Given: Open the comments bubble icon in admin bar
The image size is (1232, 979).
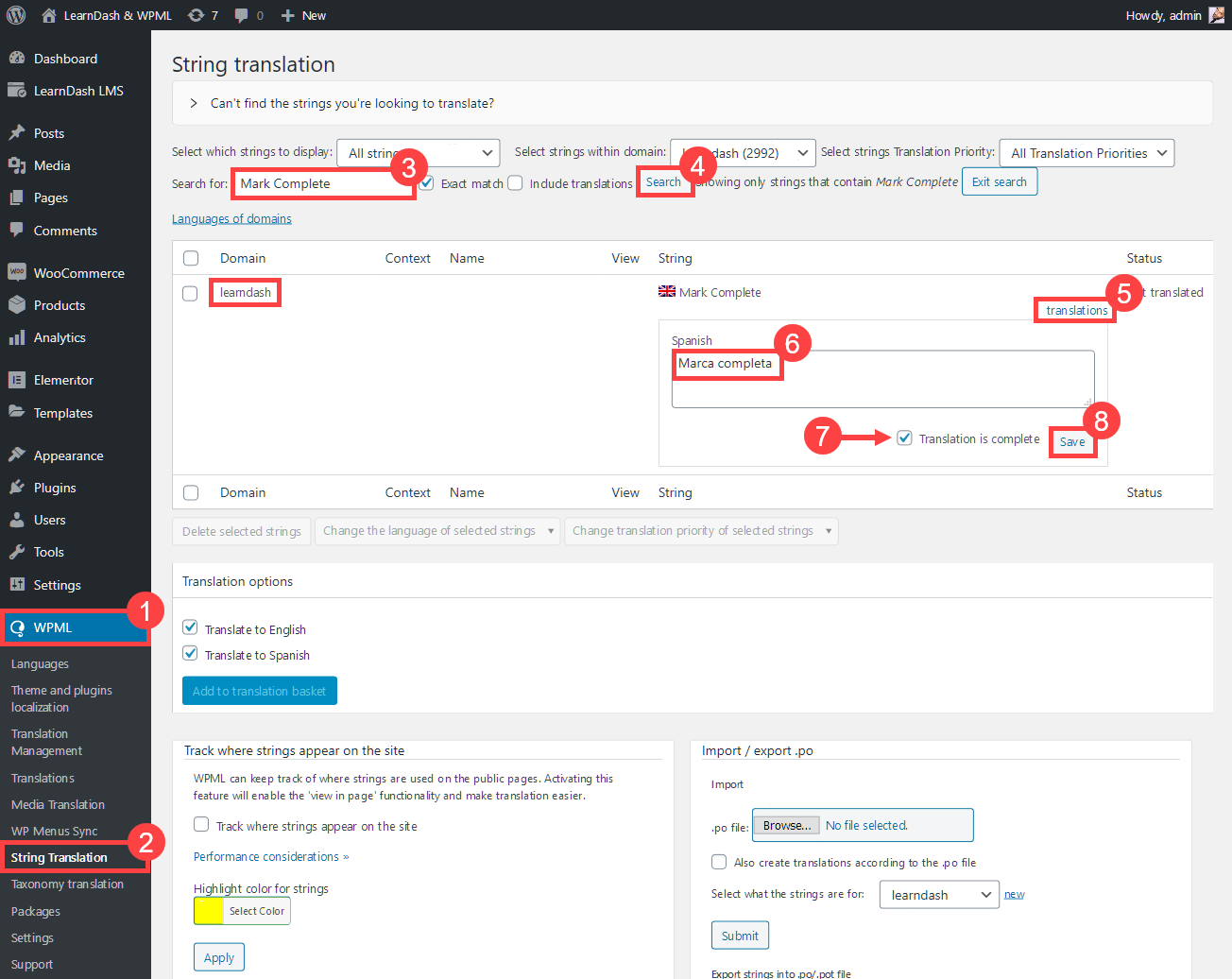Looking at the screenshot, I should click(242, 15).
